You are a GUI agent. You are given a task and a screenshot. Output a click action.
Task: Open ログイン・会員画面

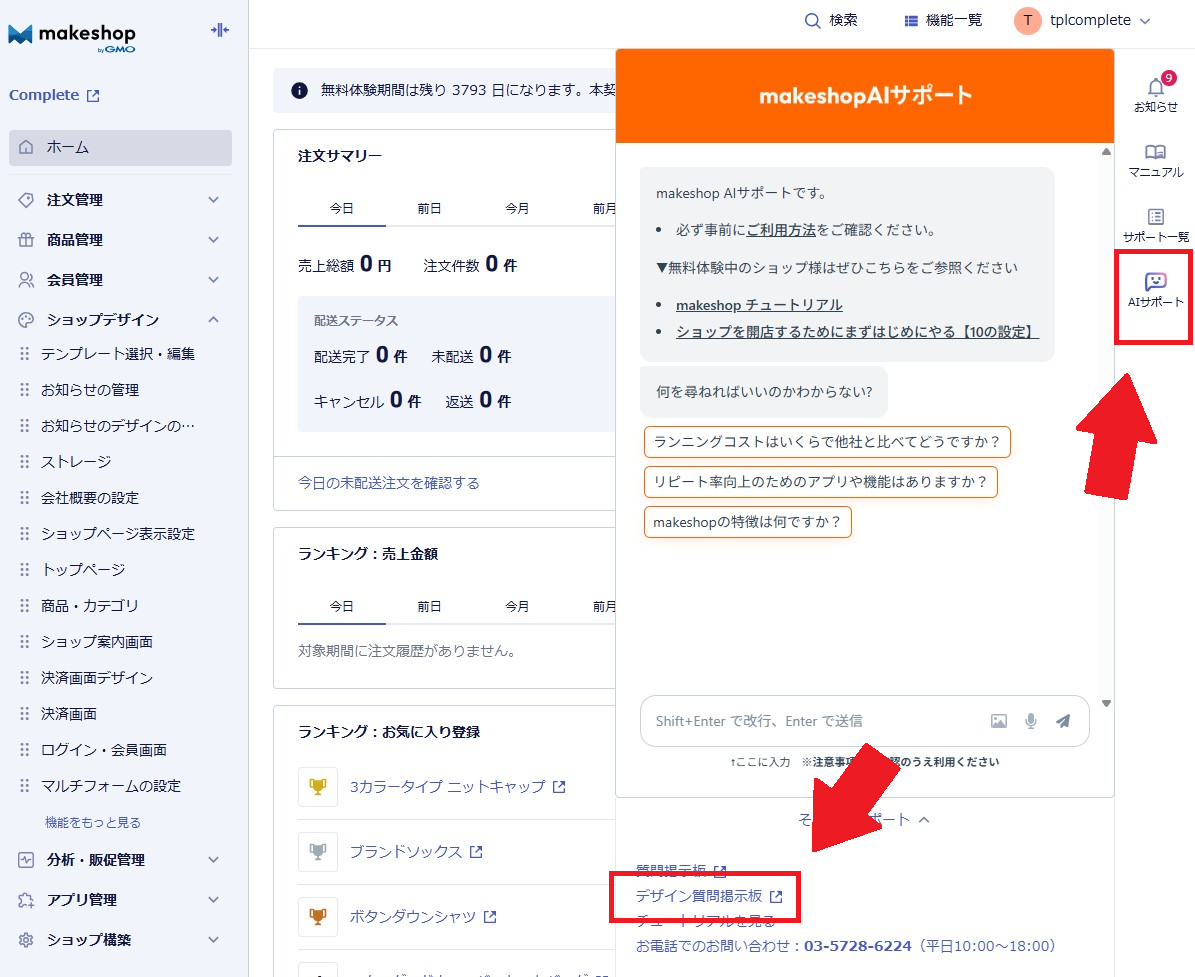[104, 750]
